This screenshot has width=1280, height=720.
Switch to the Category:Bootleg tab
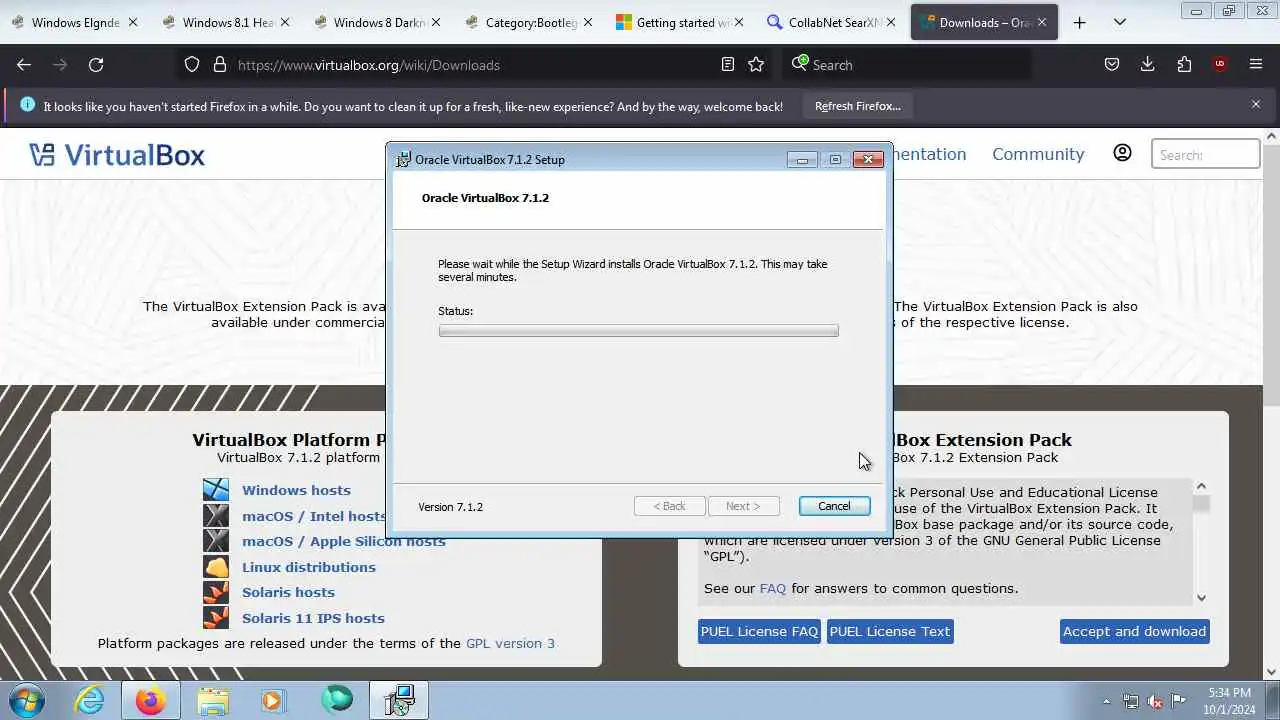coord(531,22)
